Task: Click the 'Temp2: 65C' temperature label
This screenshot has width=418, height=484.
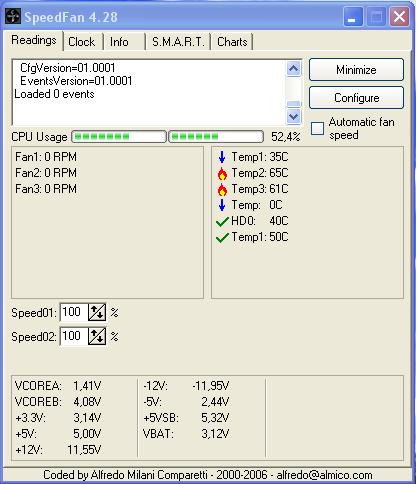Action: coord(260,173)
